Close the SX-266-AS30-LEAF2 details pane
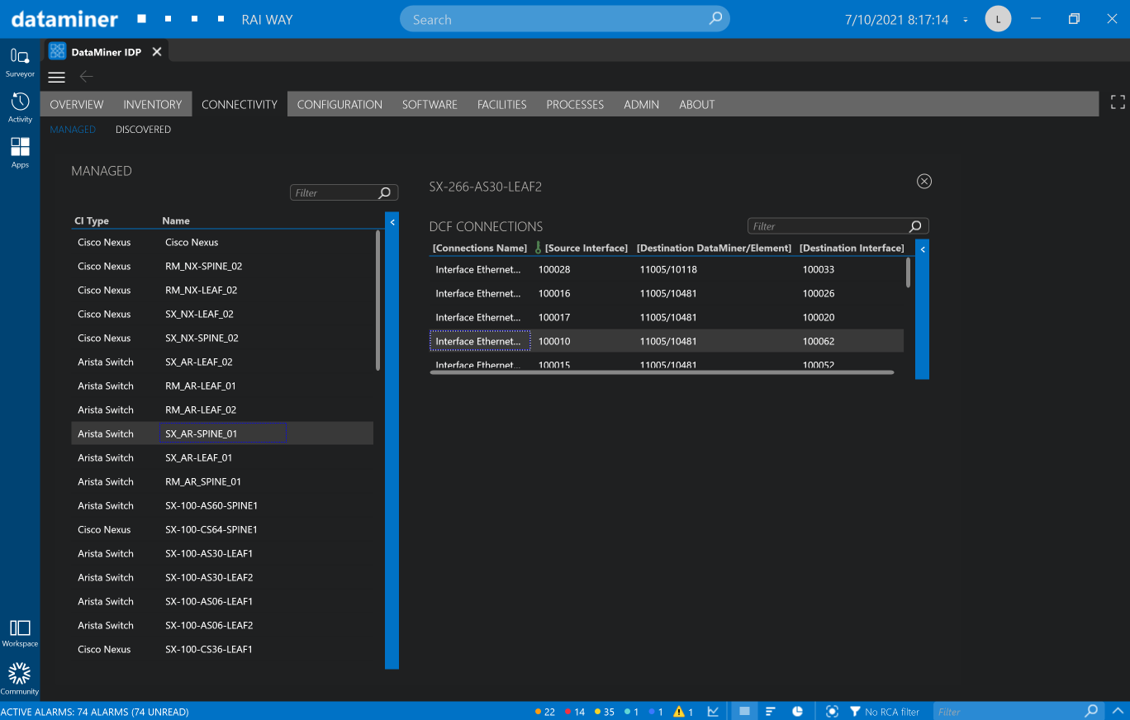Viewport: 1130px width, 720px height. pos(924,181)
